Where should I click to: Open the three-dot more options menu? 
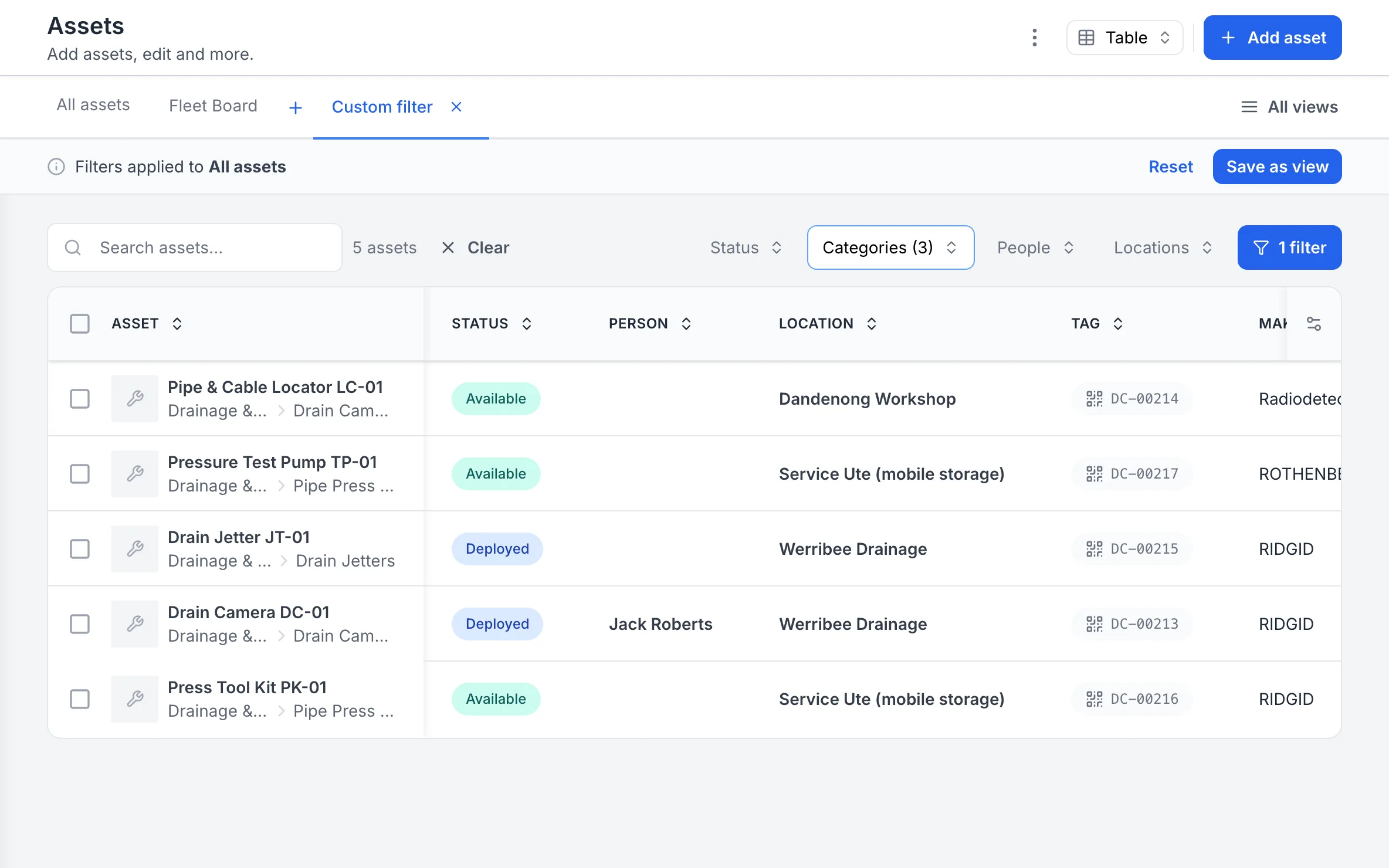tap(1034, 38)
